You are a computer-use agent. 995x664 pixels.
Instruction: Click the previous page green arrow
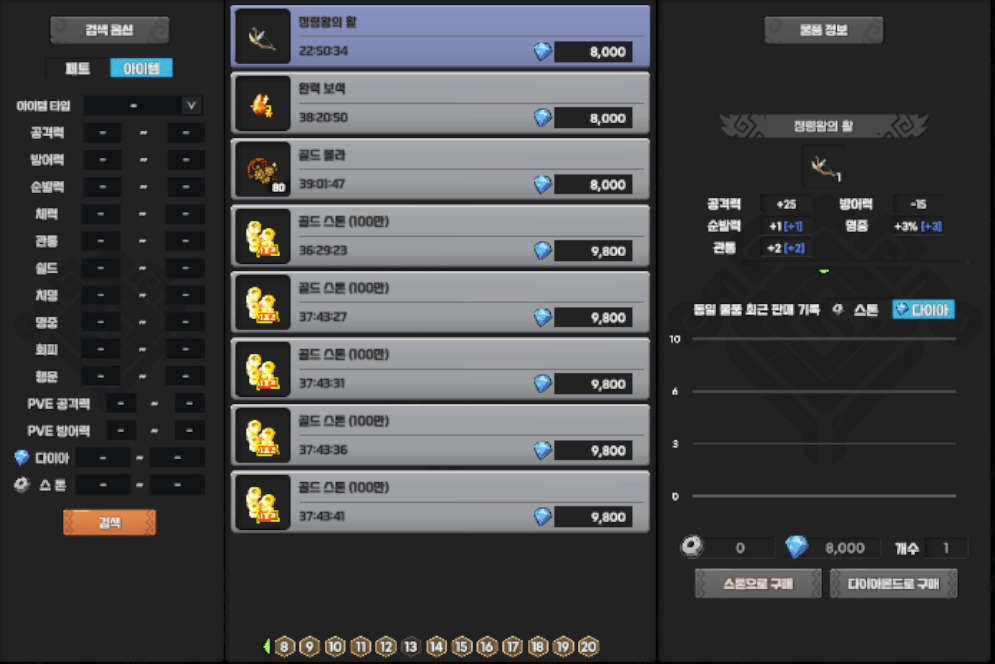[267, 647]
